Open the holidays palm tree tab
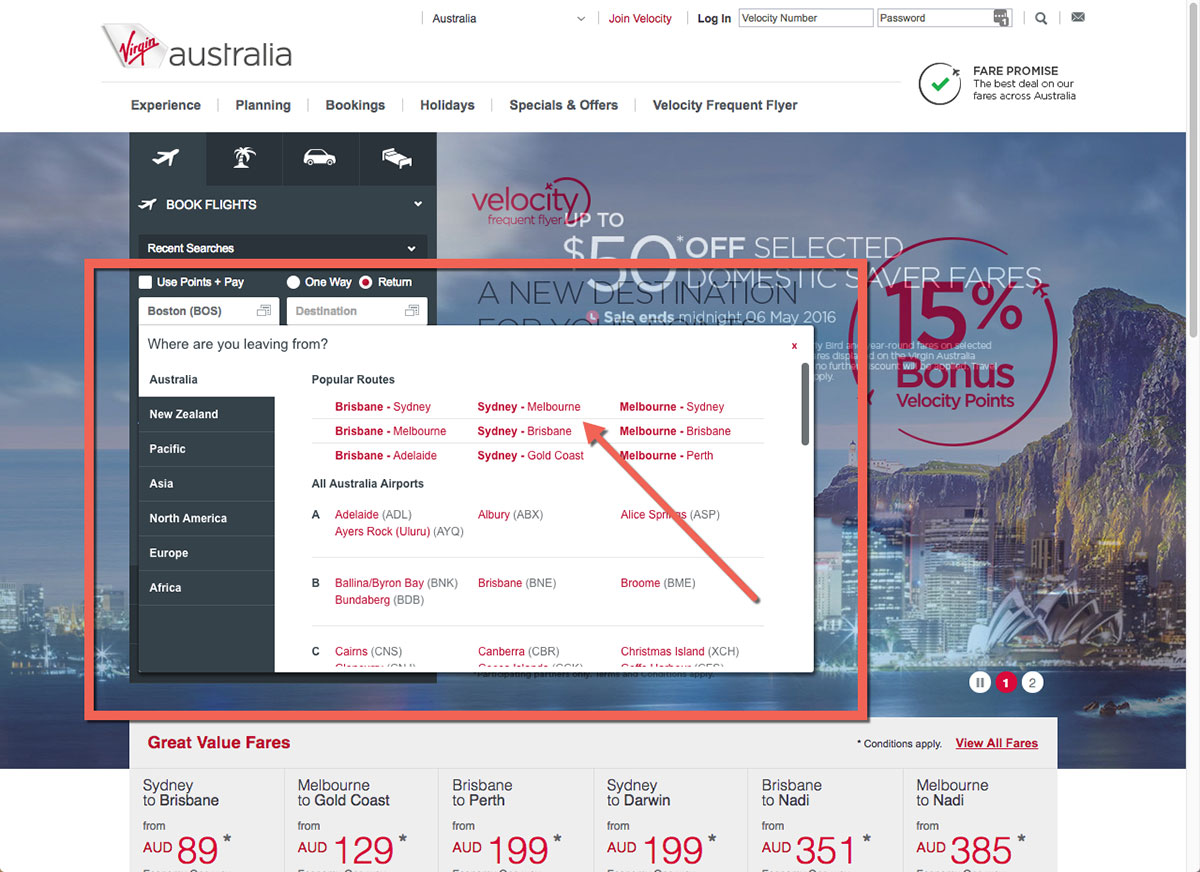 click(243, 158)
